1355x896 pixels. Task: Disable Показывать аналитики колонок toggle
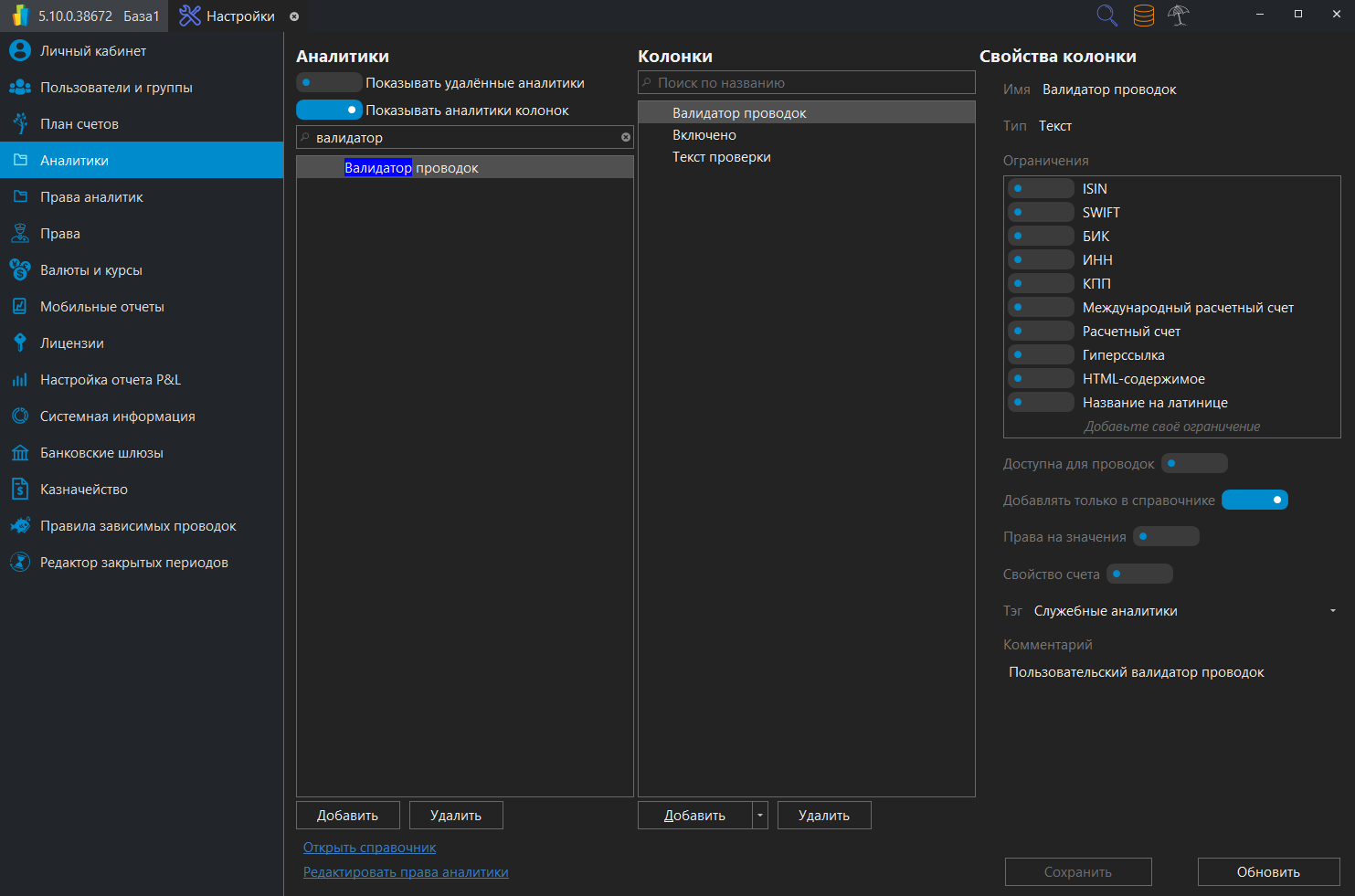tap(329, 110)
